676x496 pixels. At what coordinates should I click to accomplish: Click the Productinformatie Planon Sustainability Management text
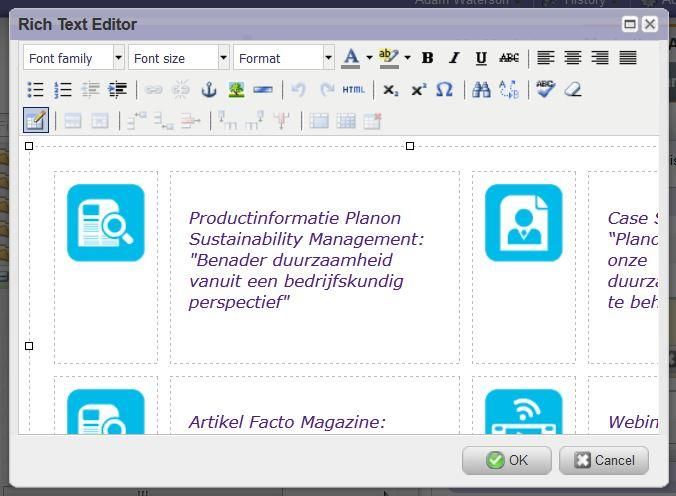tap(307, 260)
